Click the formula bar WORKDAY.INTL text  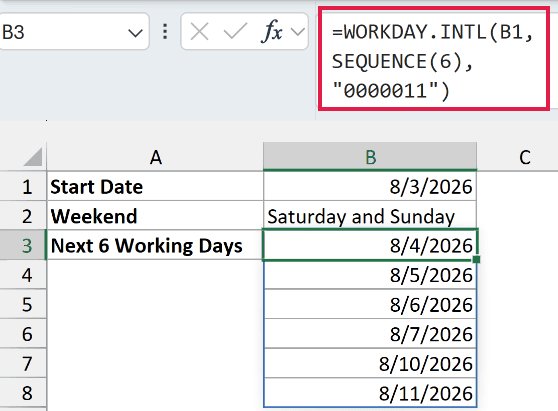pos(433,61)
